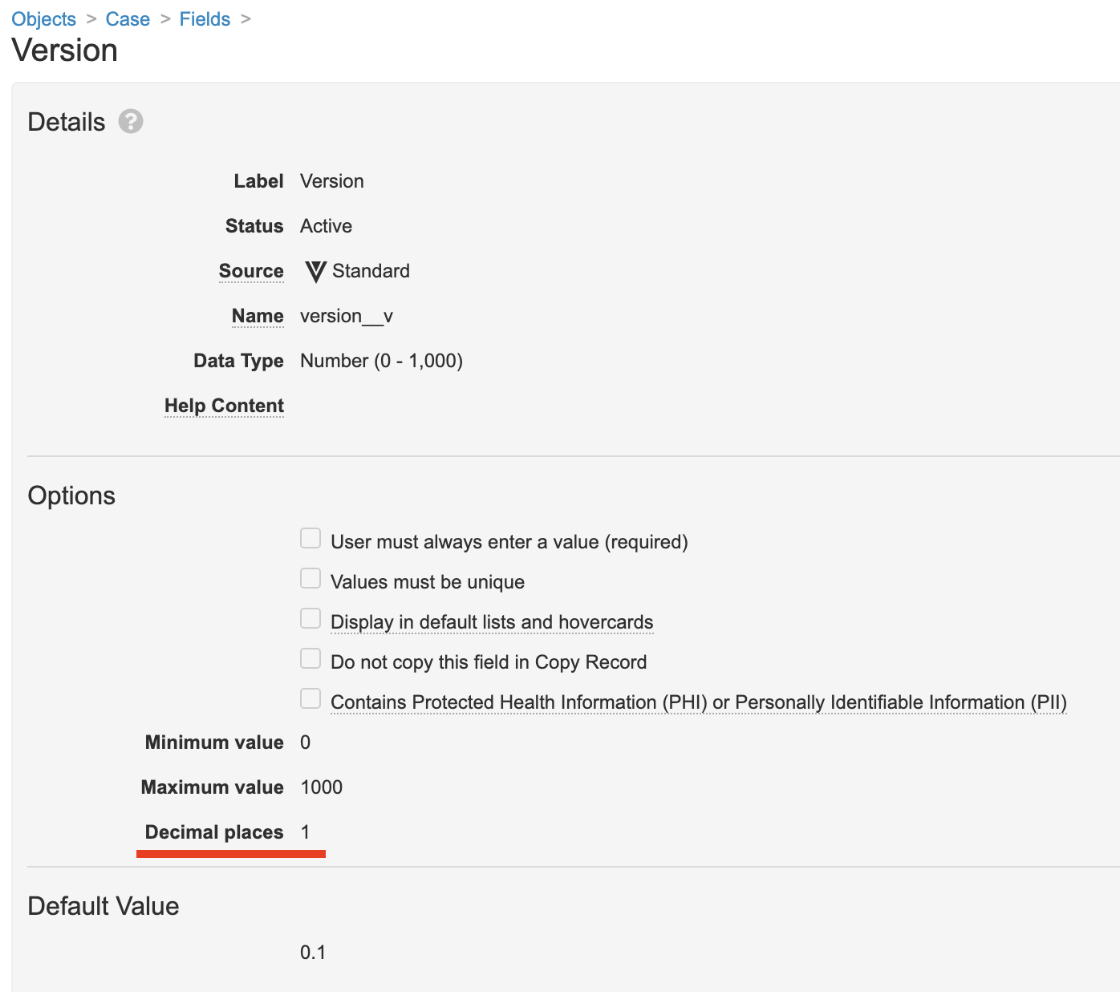Enable the PHI or PII checkbox
The width and height of the screenshot is (1120, 992).
point(311,700)
